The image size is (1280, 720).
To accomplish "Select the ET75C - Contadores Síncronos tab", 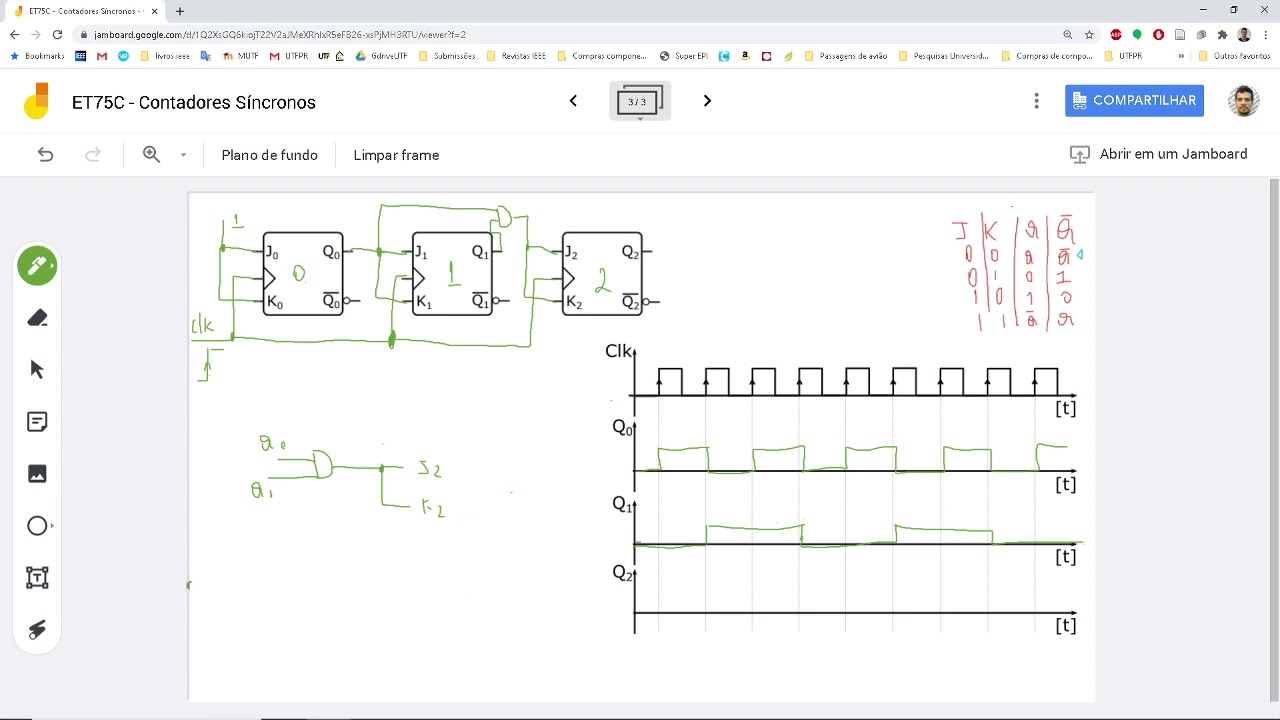I will click(85, 11).
